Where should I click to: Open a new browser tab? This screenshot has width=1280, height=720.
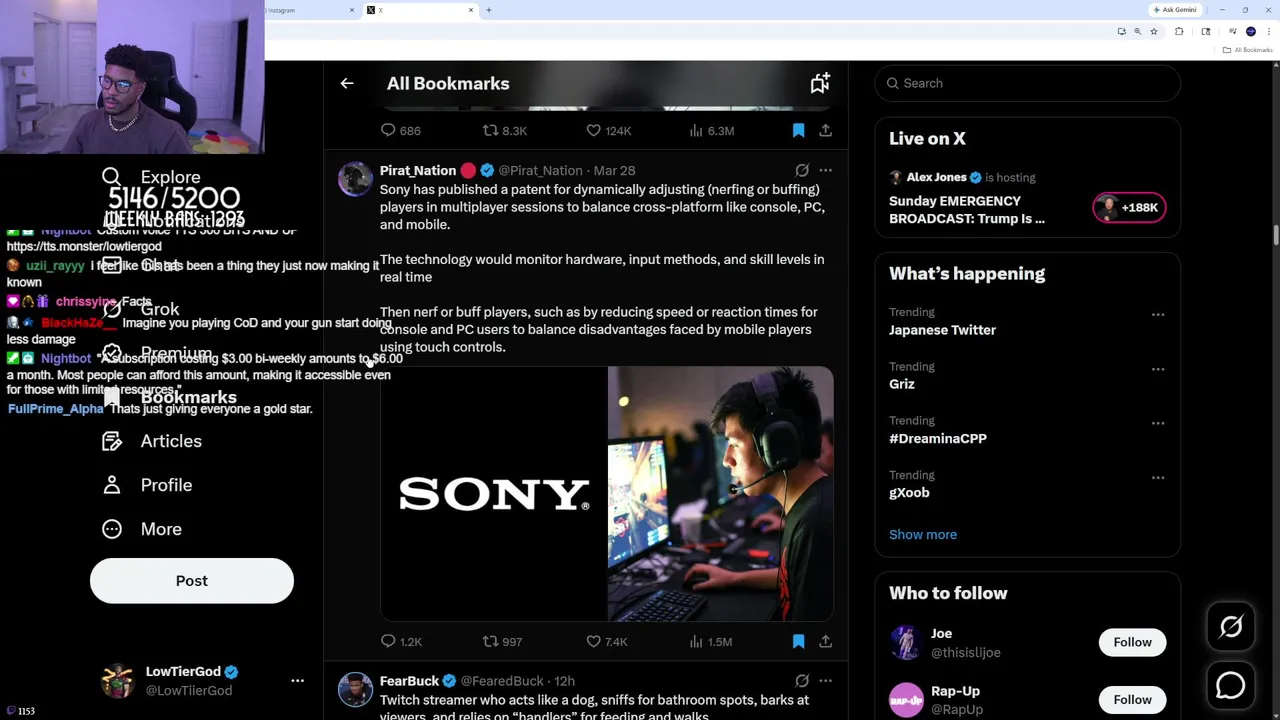point(488,10)
